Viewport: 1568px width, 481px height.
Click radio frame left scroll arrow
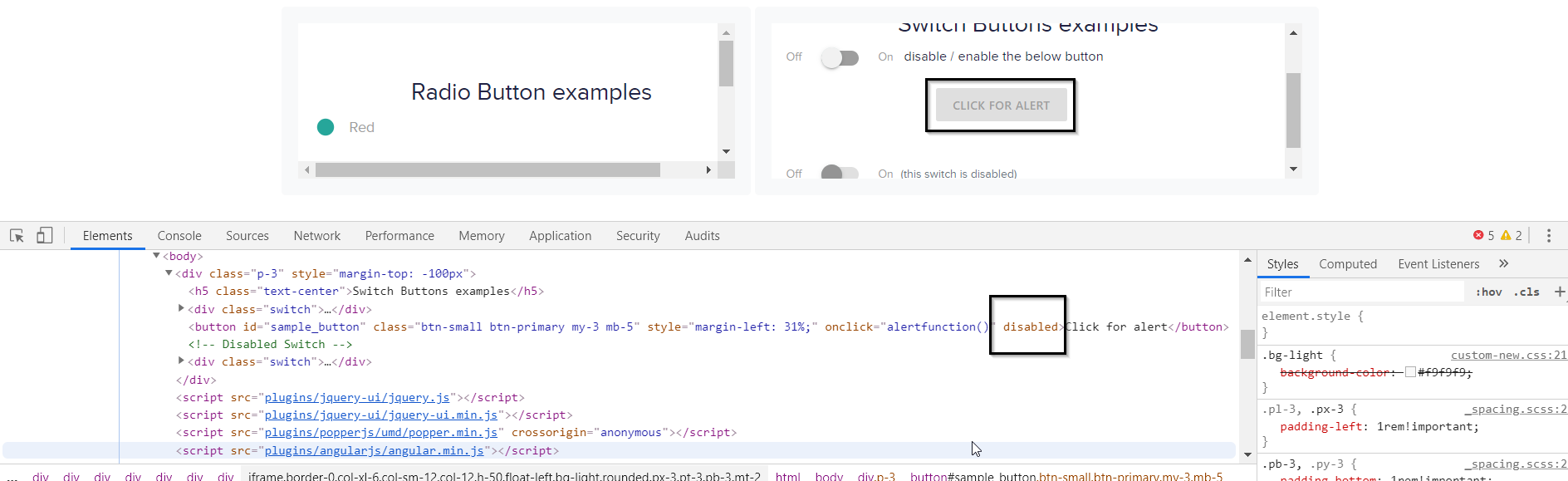click(306, 169)
